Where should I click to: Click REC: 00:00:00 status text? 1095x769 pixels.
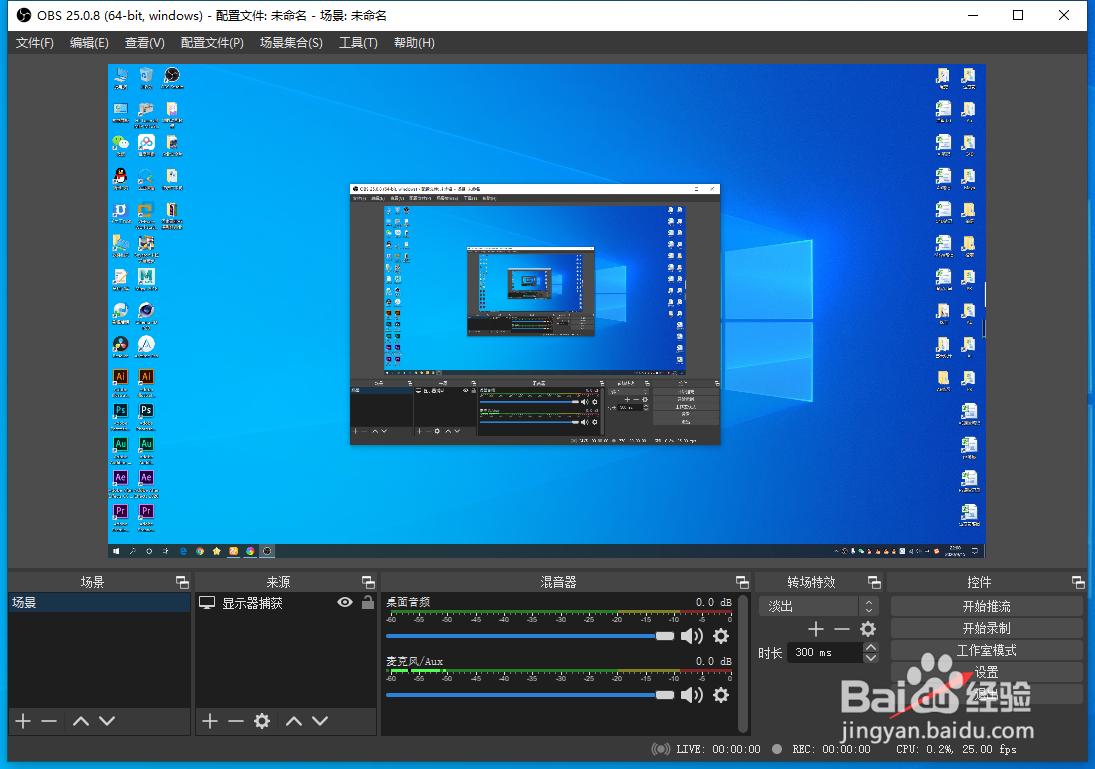pyautogui.click(x=832, y=749)
